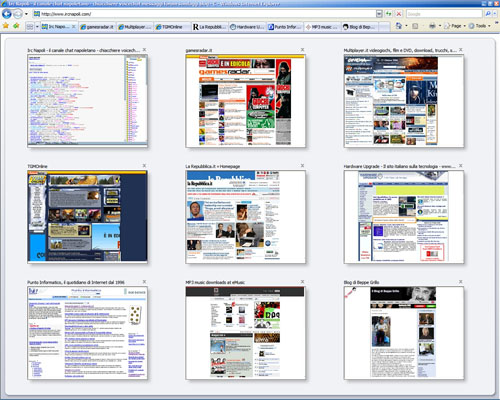500x400 pixels.
Task: Click the Add to Favorites icon
Action: point(16,26)
